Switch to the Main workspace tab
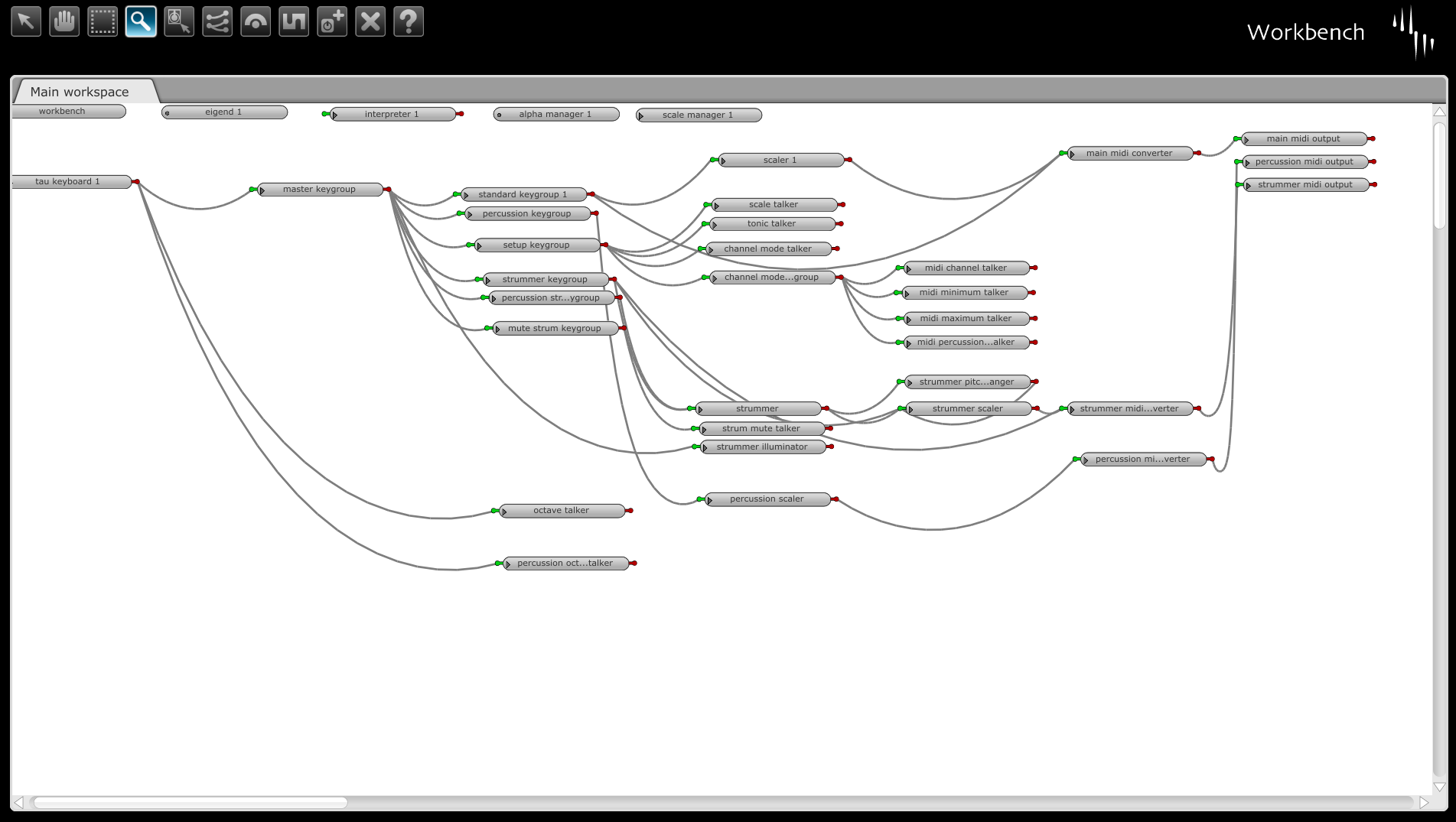This screenshot has height=822, width=1456. (80, 92)
